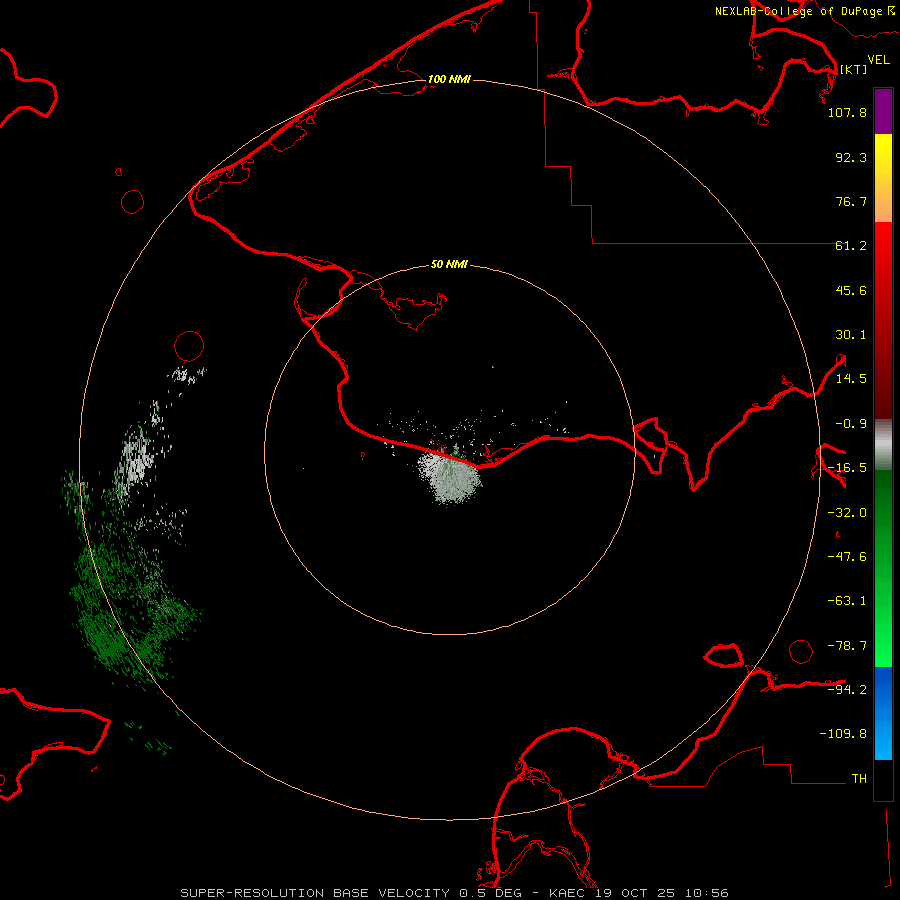Click the 61.2 scale value
900x900 pixels.
pyautogui.click(x=851, y=246)
